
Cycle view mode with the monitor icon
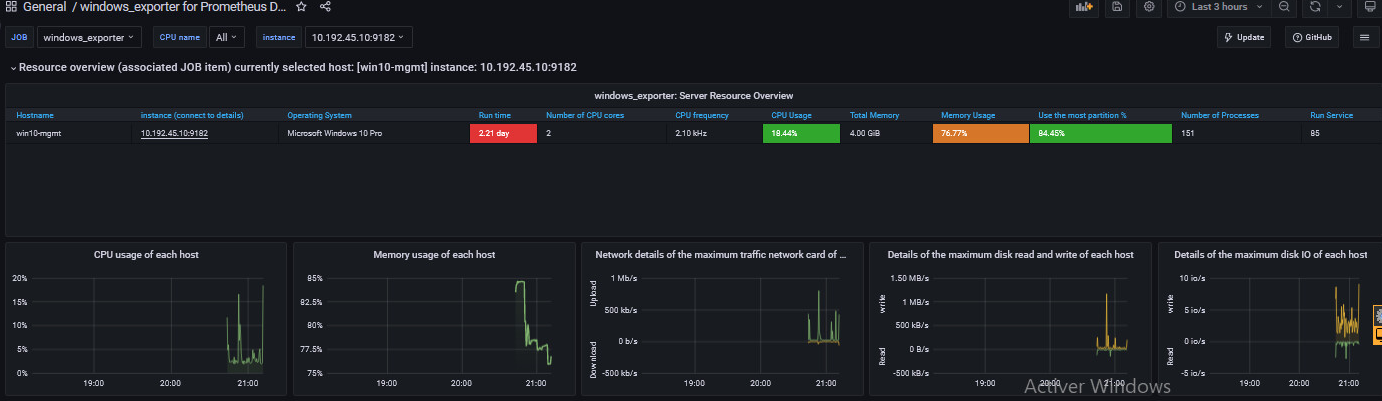tap(1369, 7)
